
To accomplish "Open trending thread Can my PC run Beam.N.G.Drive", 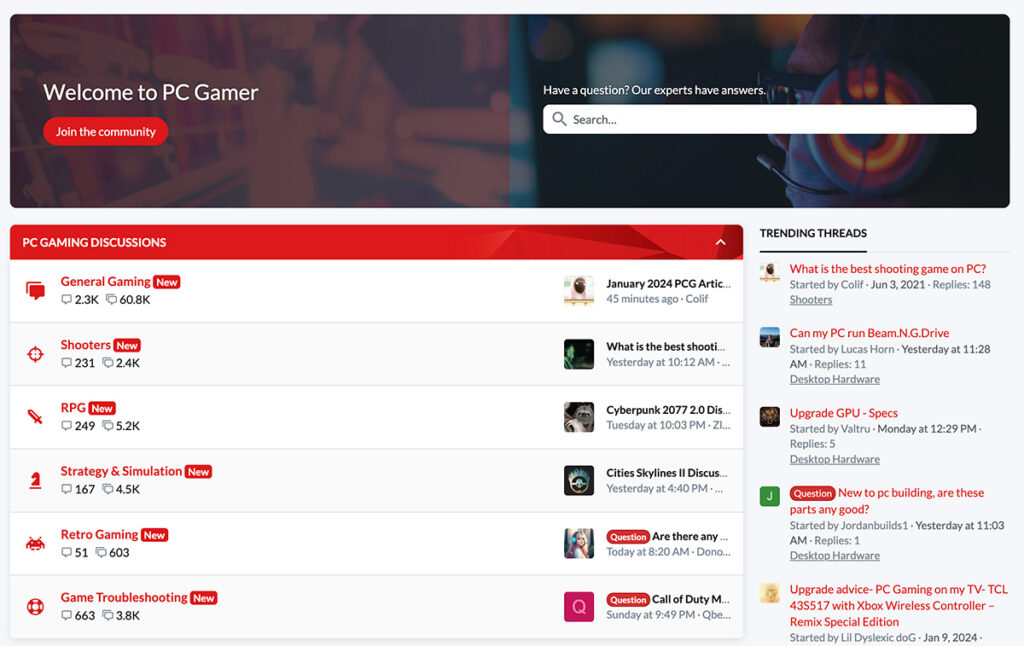I will click(869, 333).
